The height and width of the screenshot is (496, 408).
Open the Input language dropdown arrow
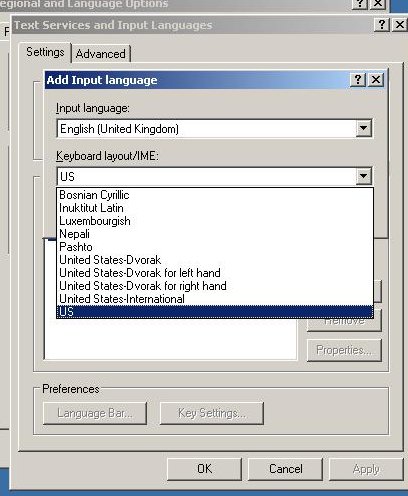coord(363,128)
